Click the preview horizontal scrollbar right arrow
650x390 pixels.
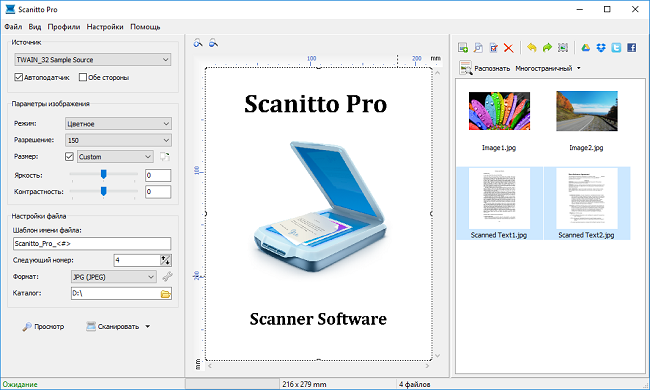[427, 366]
